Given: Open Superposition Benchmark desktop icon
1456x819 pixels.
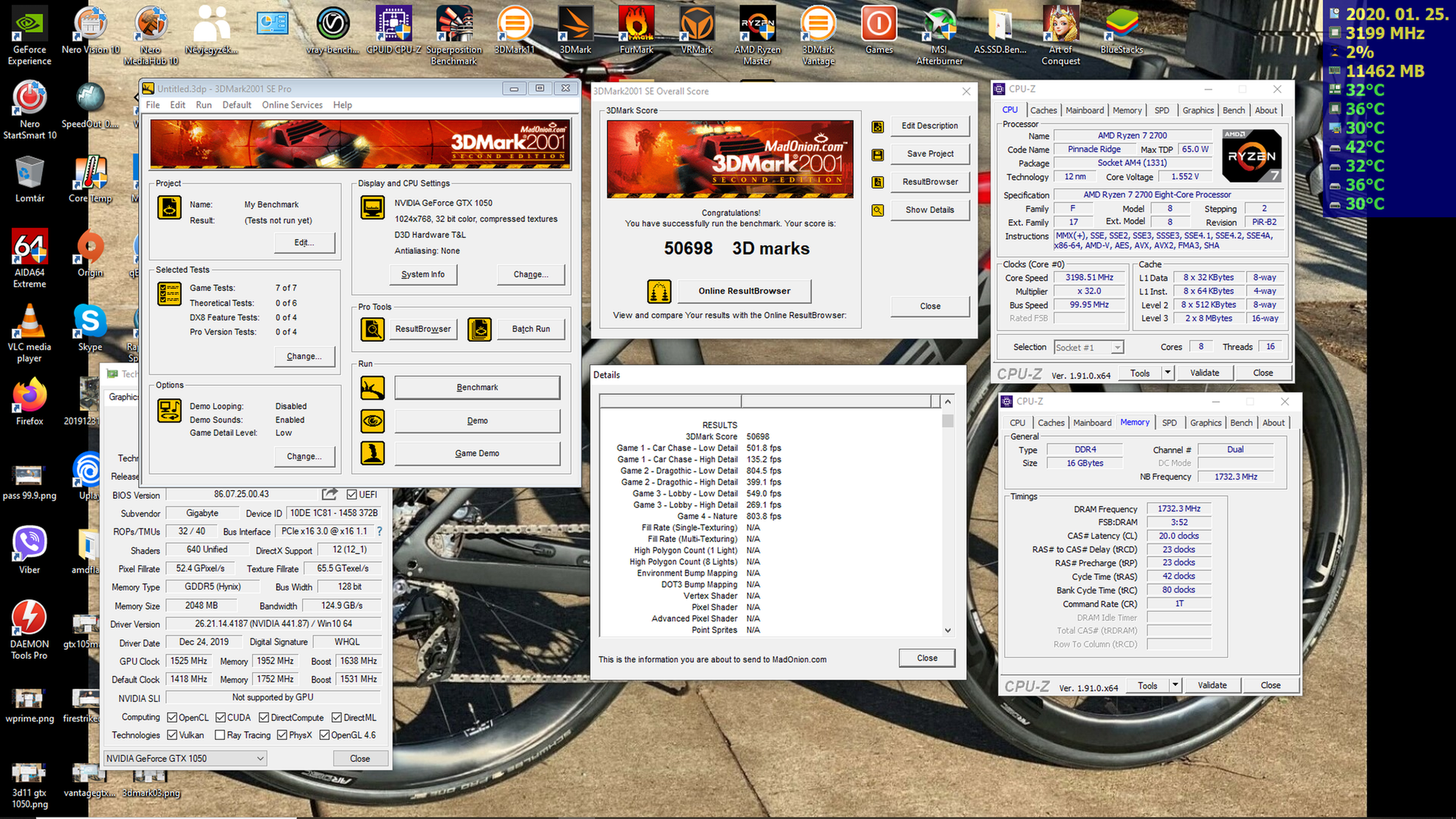Looking at the screenshot, I should (454, 34).
